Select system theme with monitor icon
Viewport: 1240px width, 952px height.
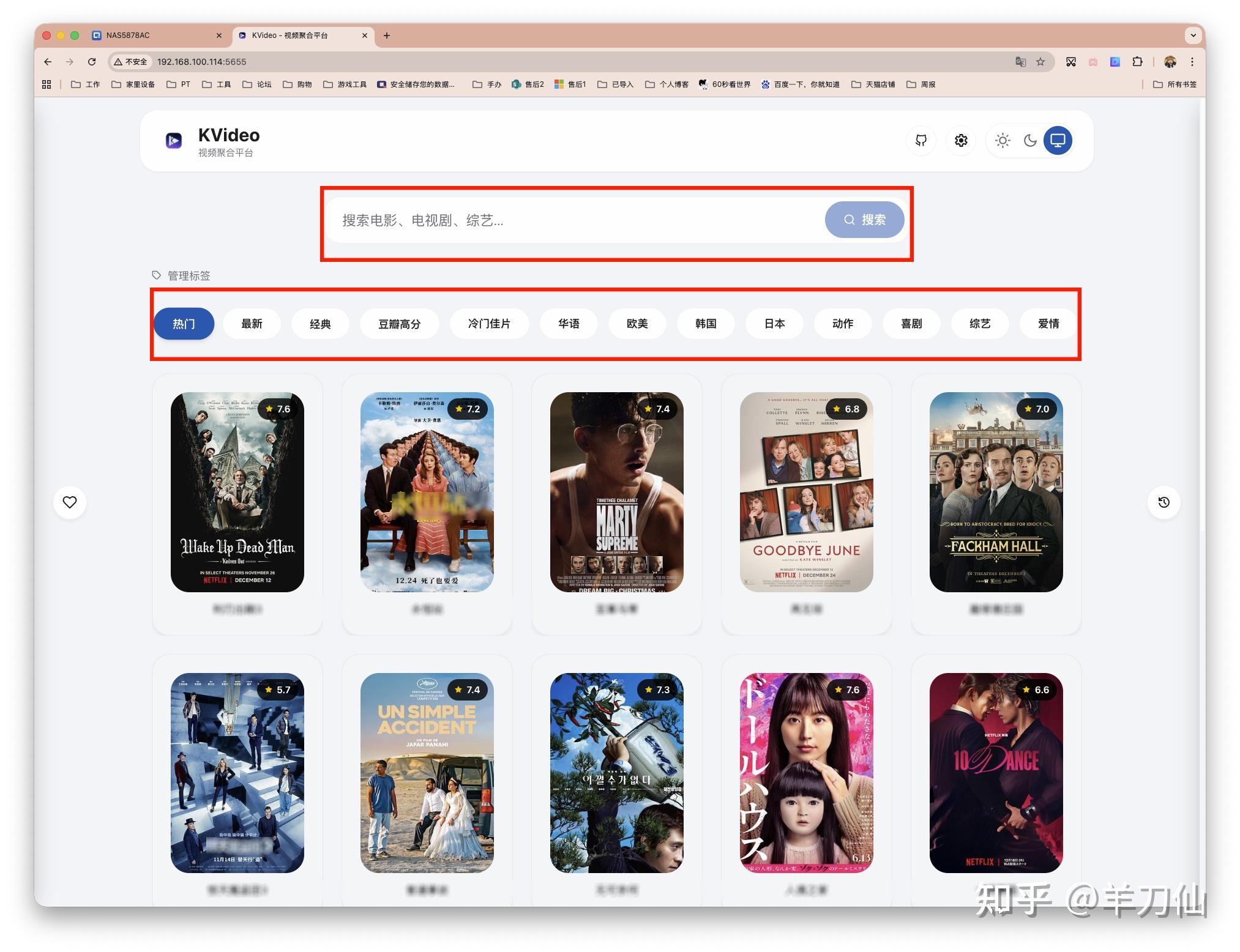click(1057, 140)
